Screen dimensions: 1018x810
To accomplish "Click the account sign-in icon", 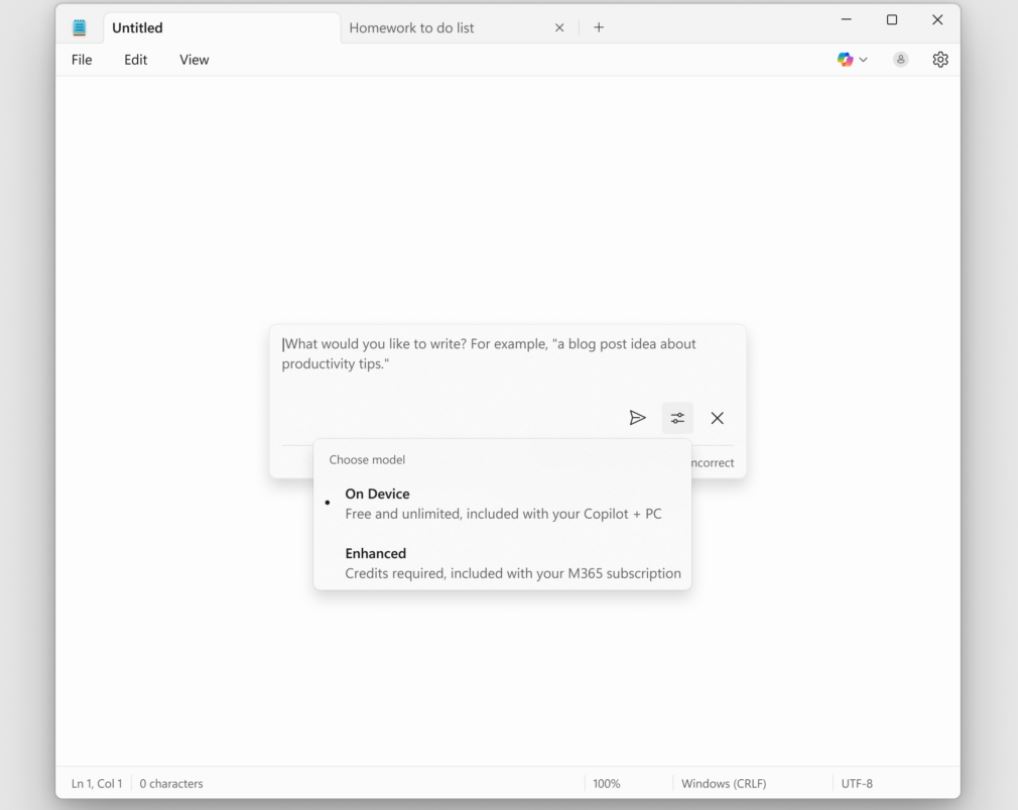I will pos(899,59).
